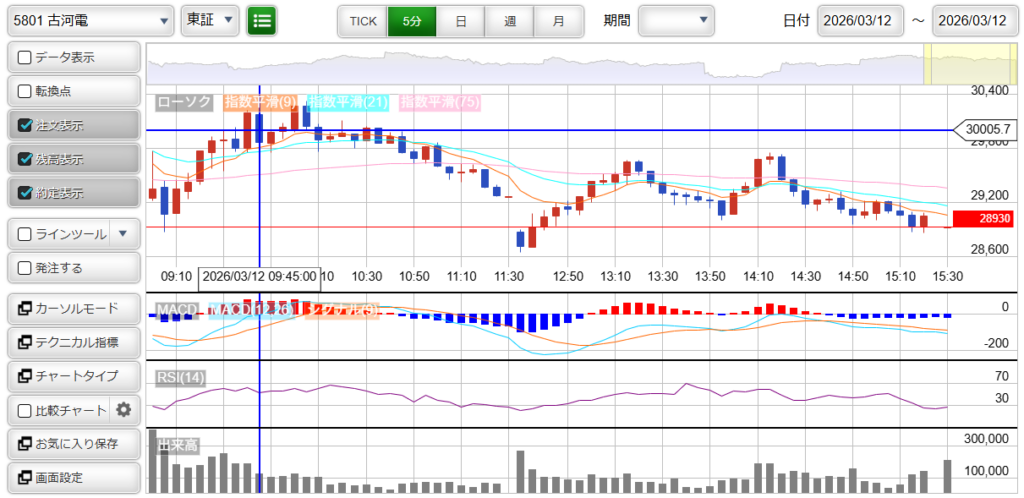
Task: Open the チャートタイプ selection popup
Action: pos(72,376)
